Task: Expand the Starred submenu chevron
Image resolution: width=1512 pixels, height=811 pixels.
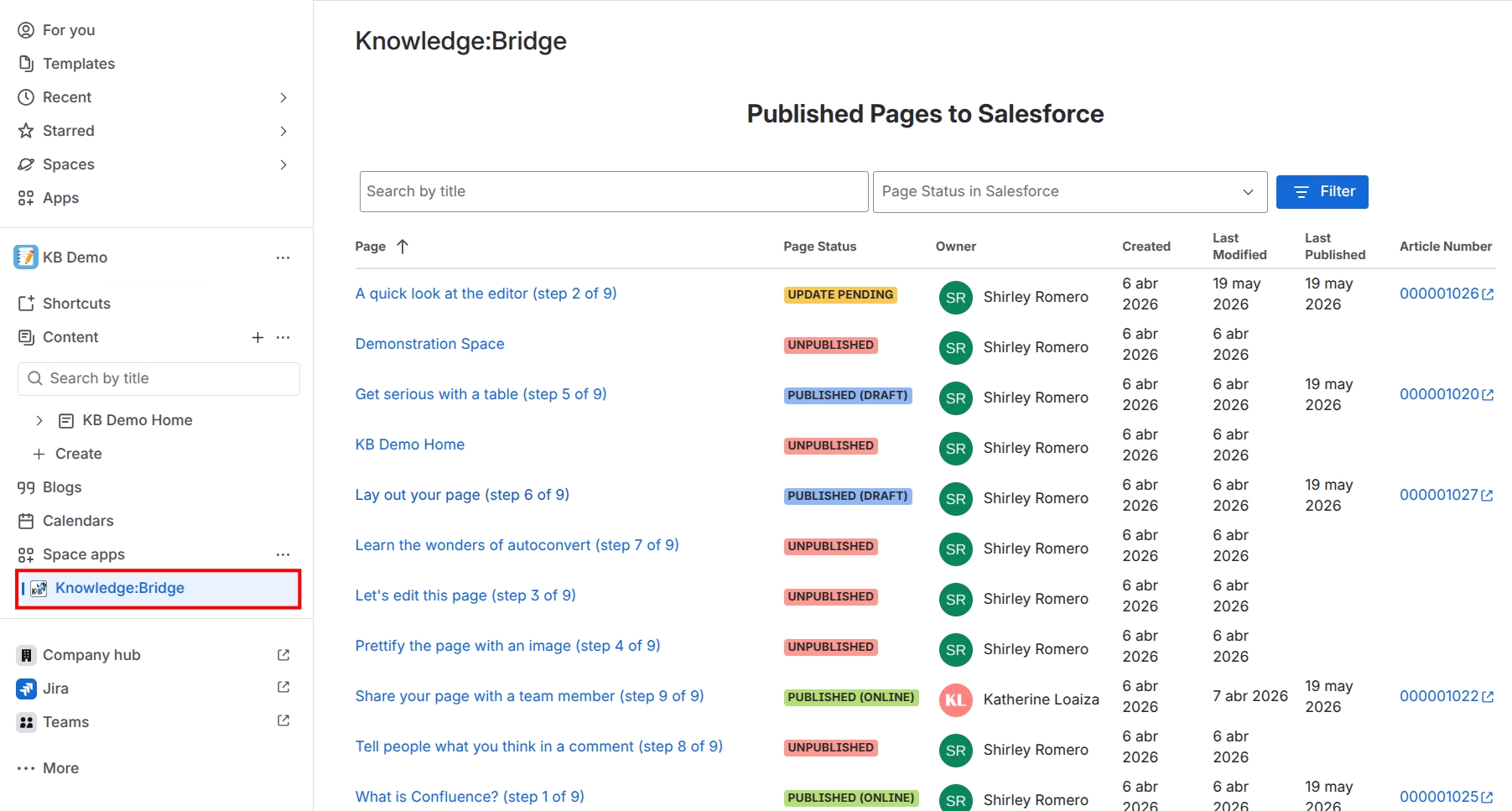Action: click(283, 131)
